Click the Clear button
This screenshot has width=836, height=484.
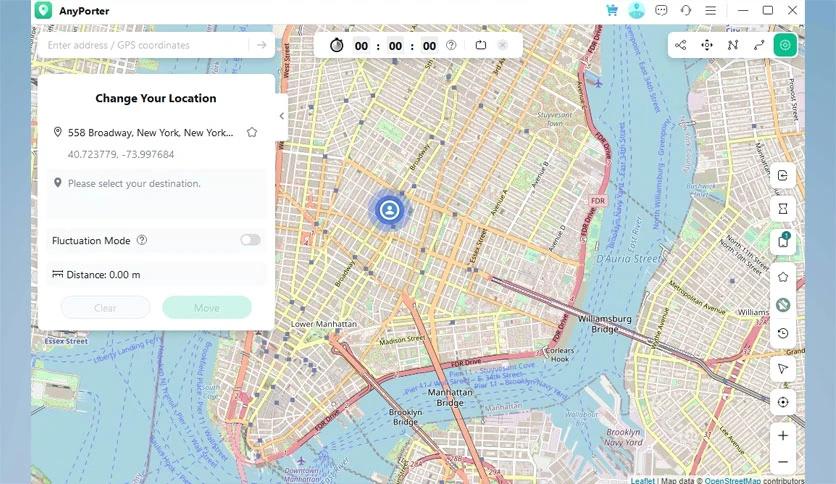pyautogui.click(x=106, y=308)
